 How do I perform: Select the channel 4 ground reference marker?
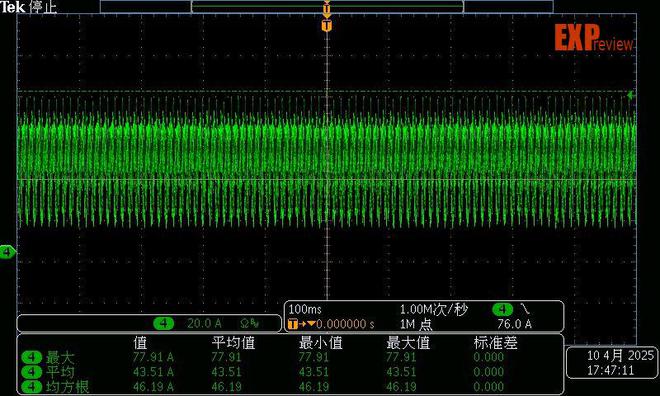pyautogui.click(x=8, y=252)
